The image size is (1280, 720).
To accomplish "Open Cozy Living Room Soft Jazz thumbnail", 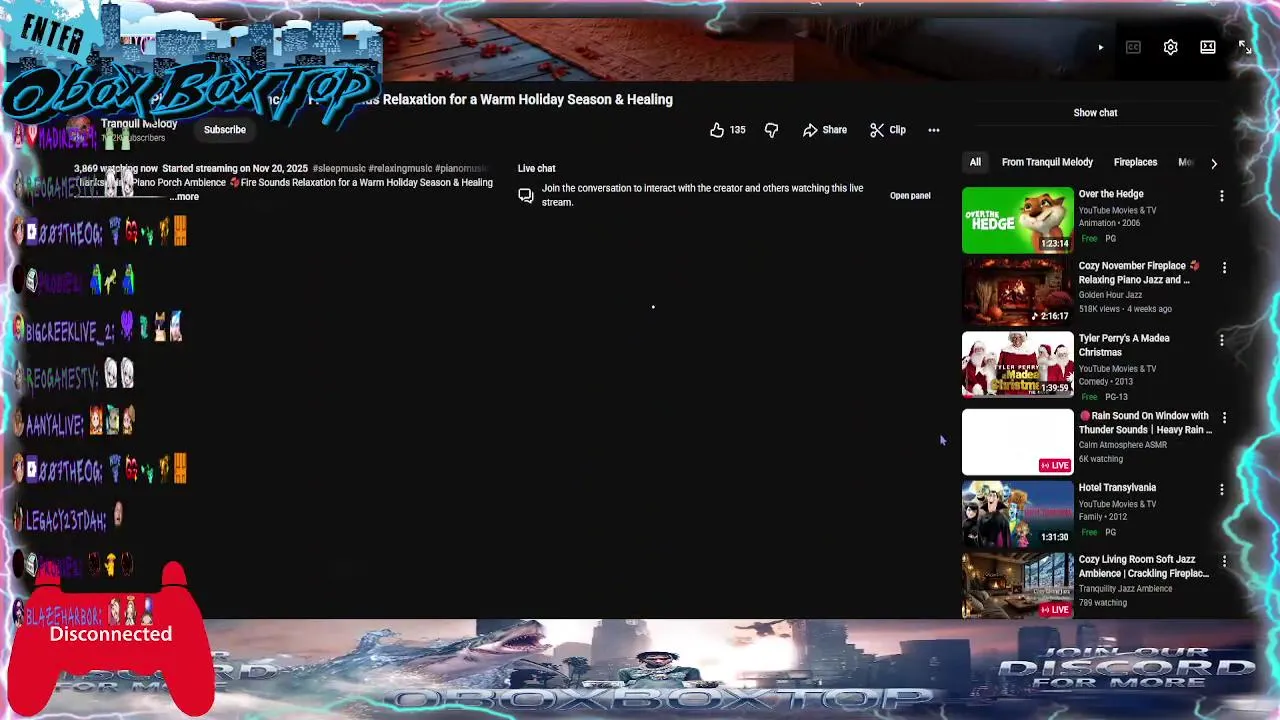I will tap(1017, 585).
